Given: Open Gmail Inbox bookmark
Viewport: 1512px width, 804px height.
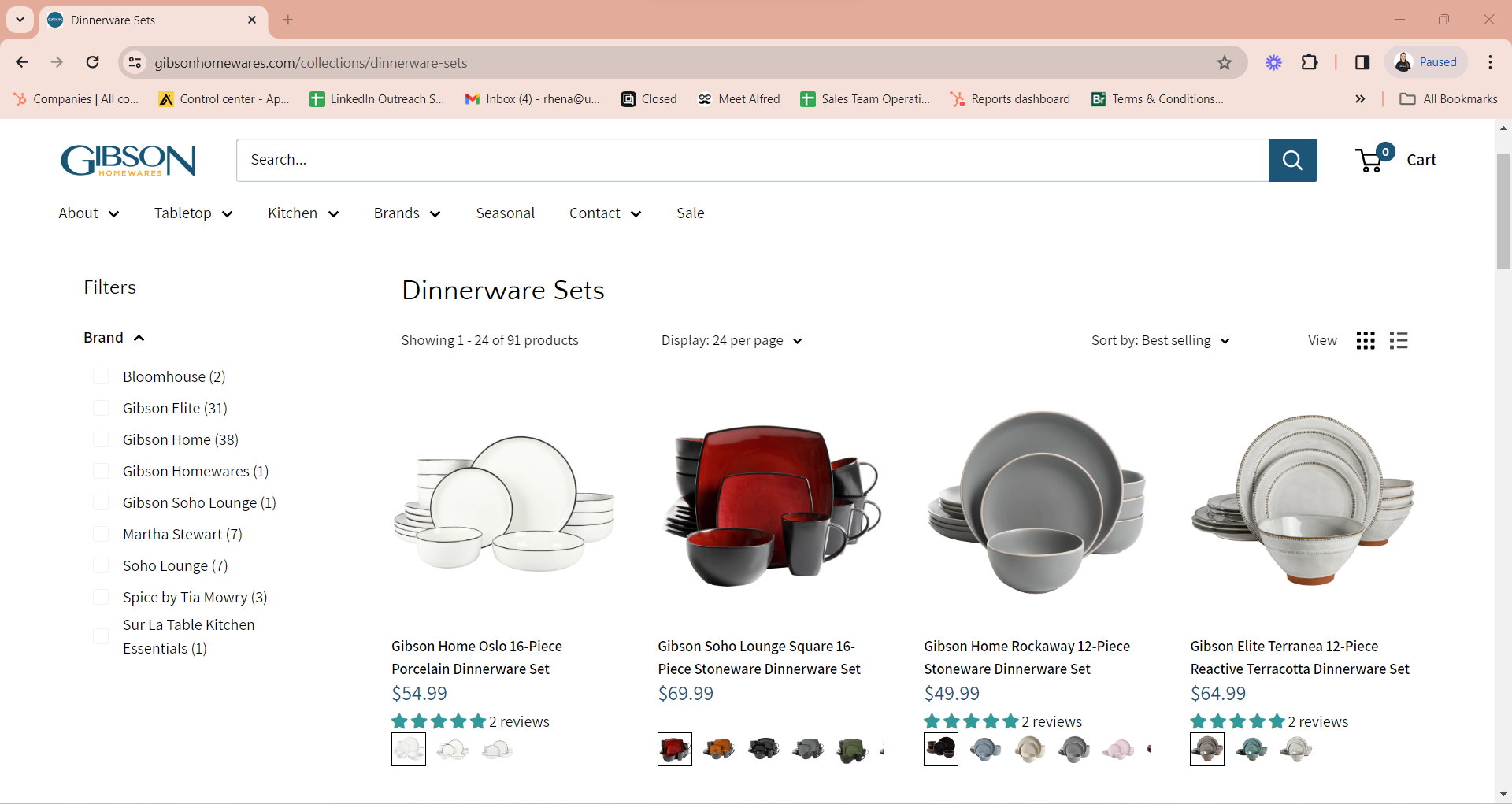Looking at the screenshot, I should coord(532,99).
